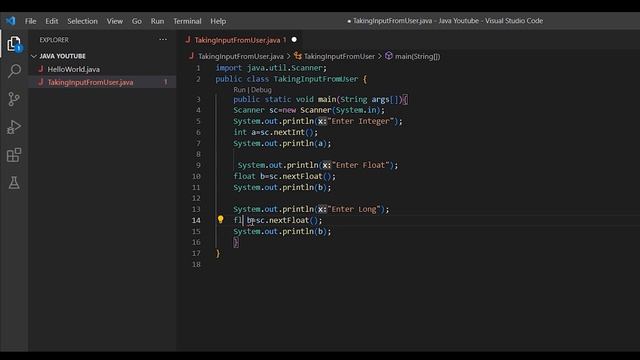Open HelloWorld.java in the explorer
The width and height of the screenshot is (640, 360).
pyautogui.click(x=73, y=69)
